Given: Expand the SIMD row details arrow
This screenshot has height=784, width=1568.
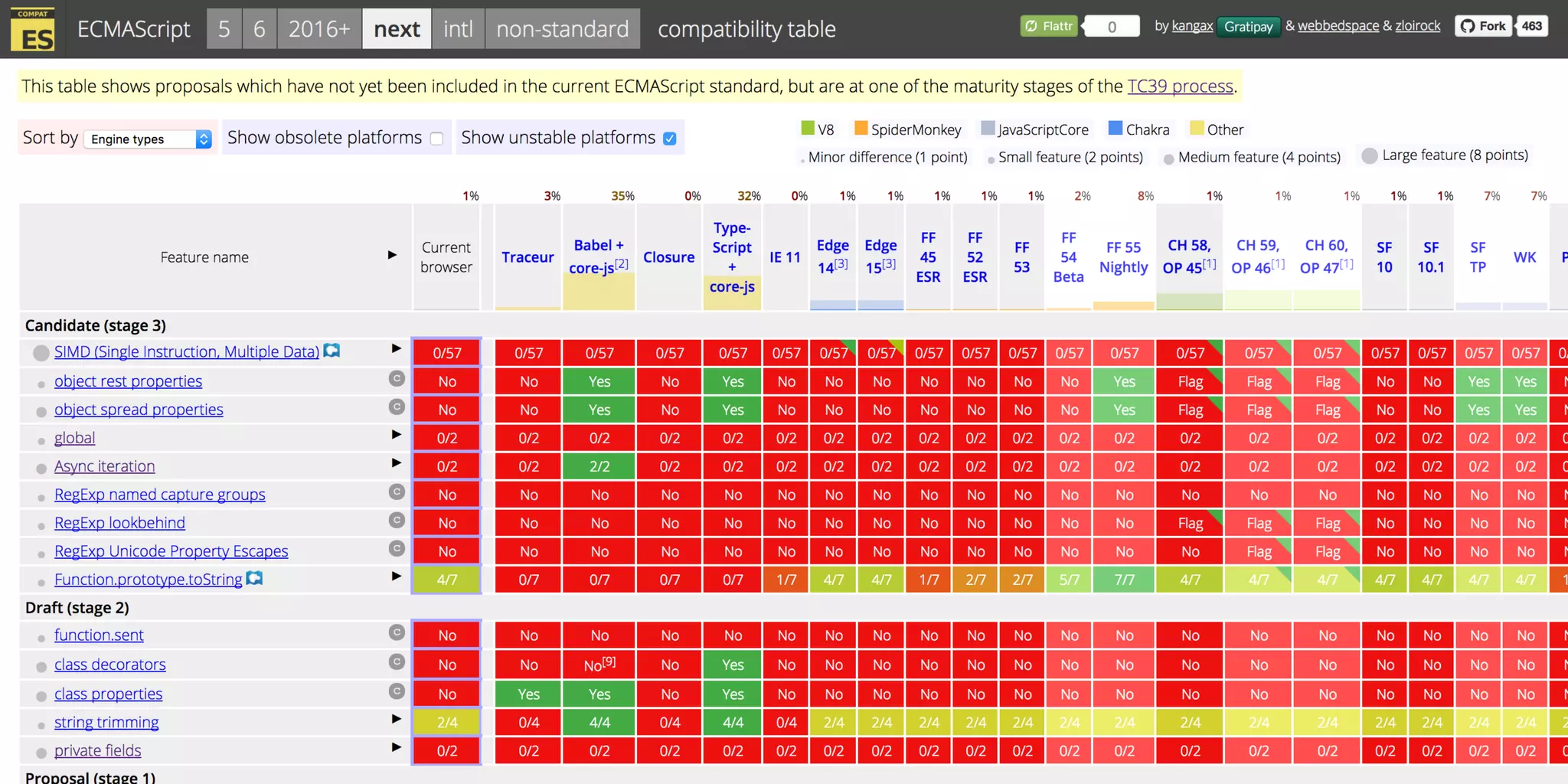Looking at the screenshot, I should tap(396, 348).
